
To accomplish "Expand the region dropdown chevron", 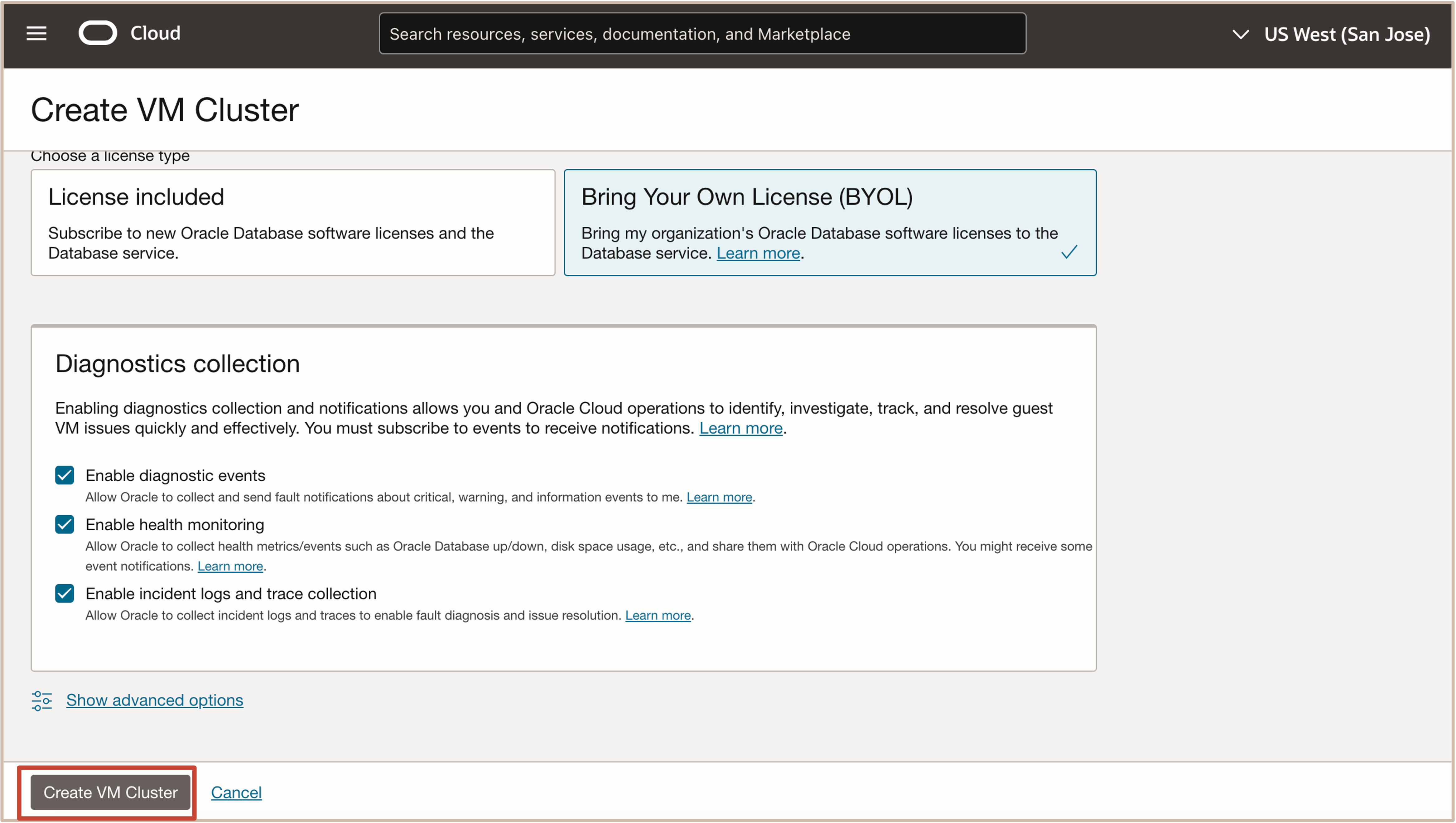I will [x=1240, y=35].
